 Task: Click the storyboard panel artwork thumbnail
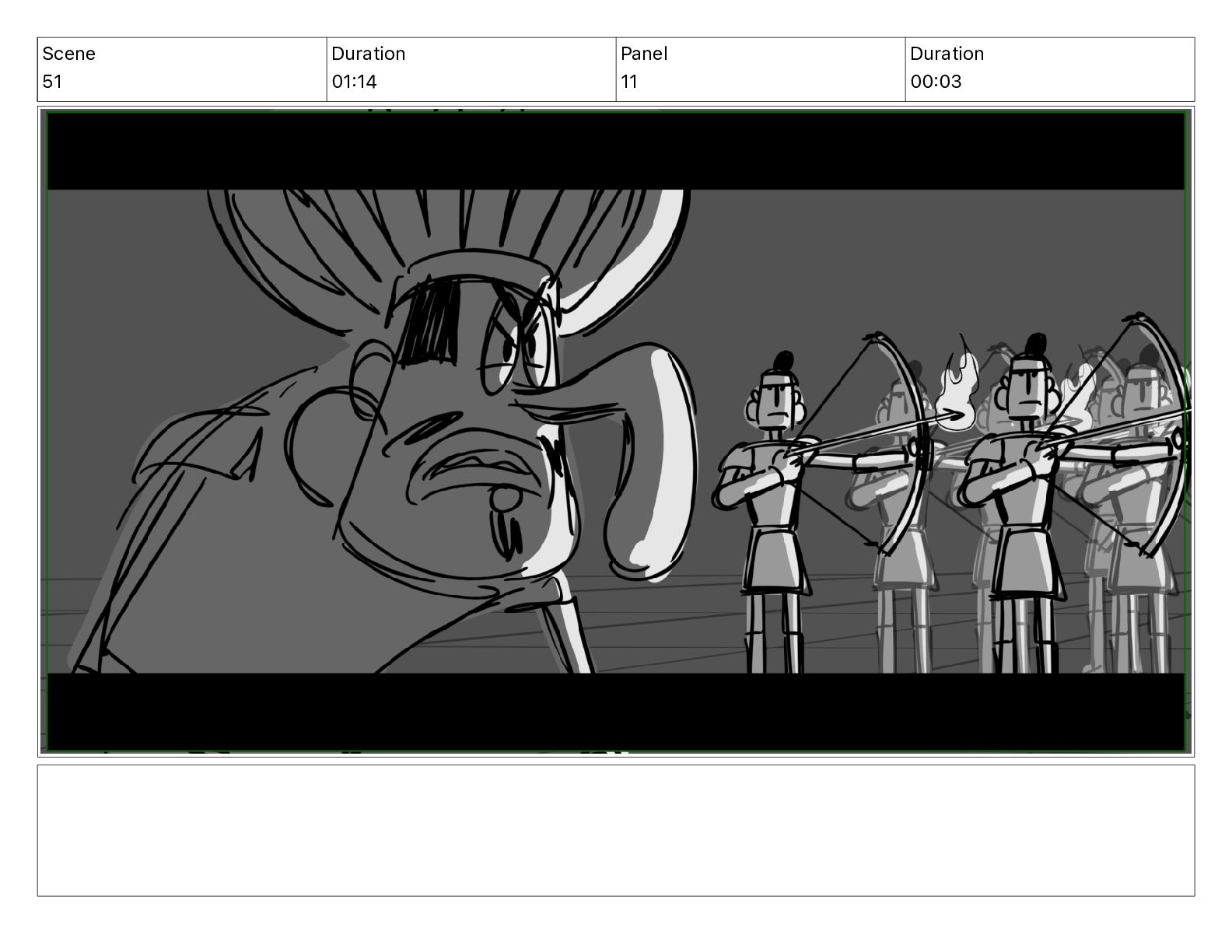616,432
